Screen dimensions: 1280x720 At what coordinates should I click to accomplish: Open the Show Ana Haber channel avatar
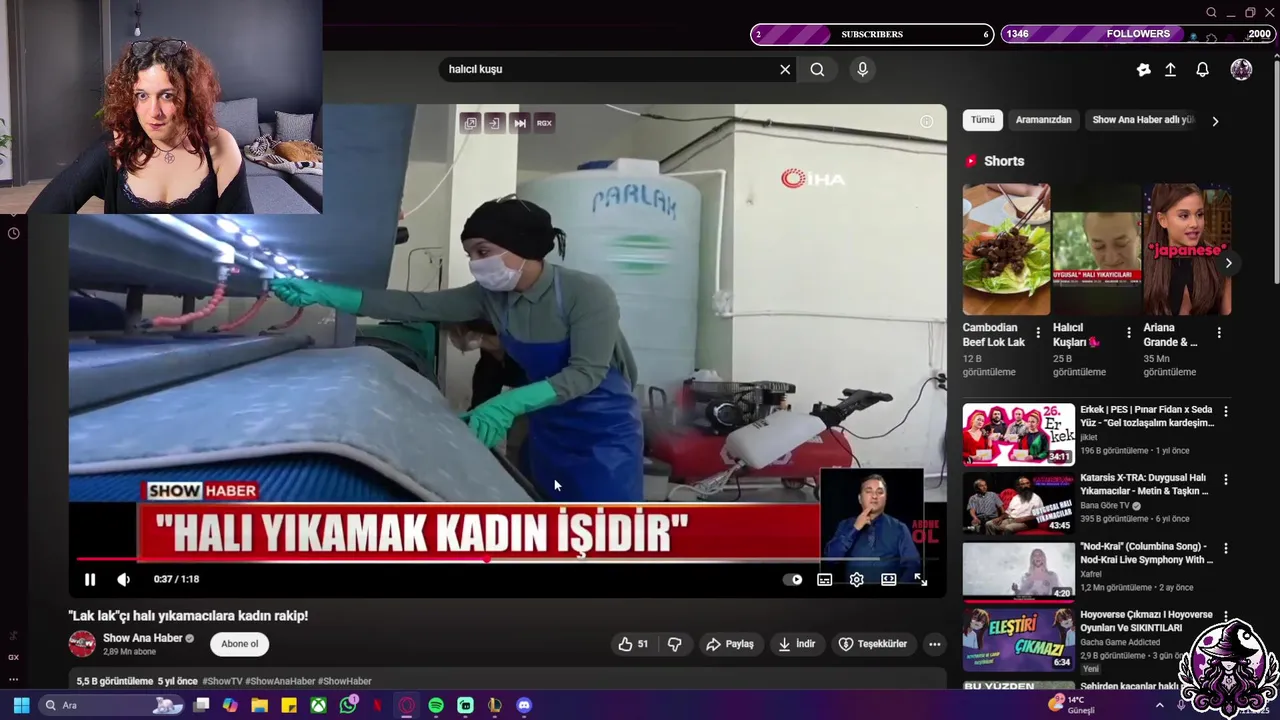[x=82, y=644]
